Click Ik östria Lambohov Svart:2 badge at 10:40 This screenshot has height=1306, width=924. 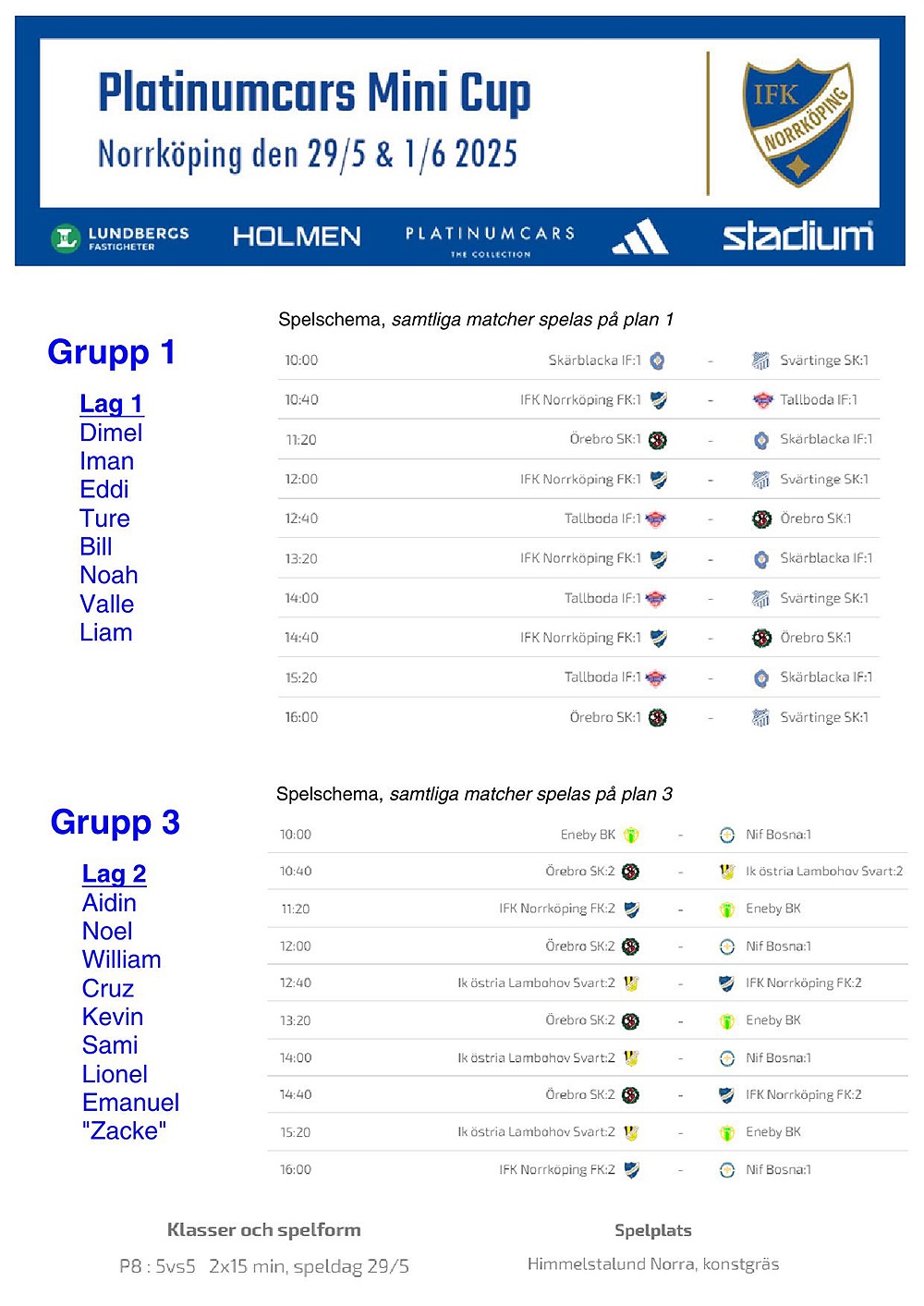[727, 872]
